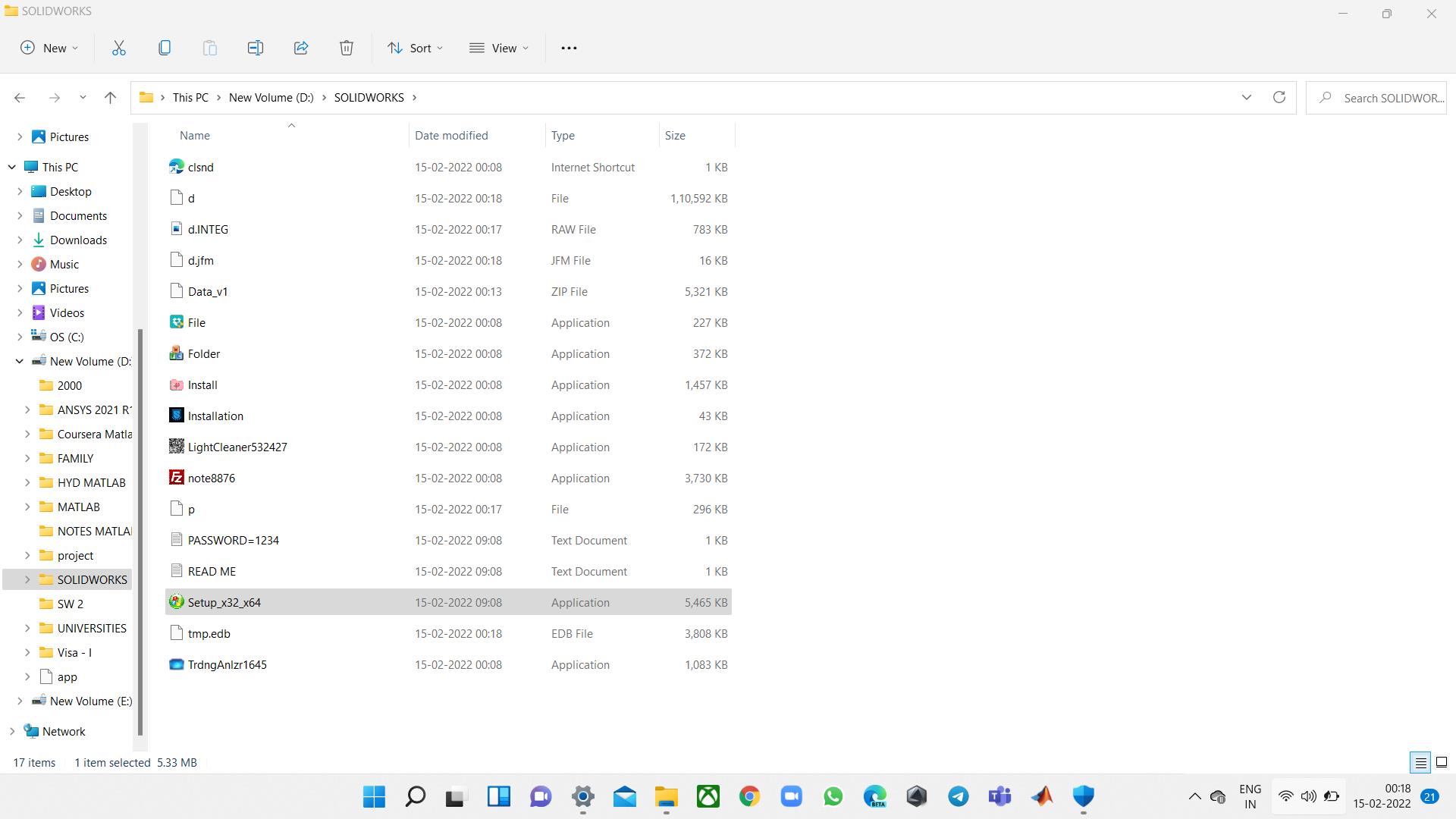The image size is (1456, 819).
Task: Switch to details view layout toggle
Action: [x=1420, y=763]
